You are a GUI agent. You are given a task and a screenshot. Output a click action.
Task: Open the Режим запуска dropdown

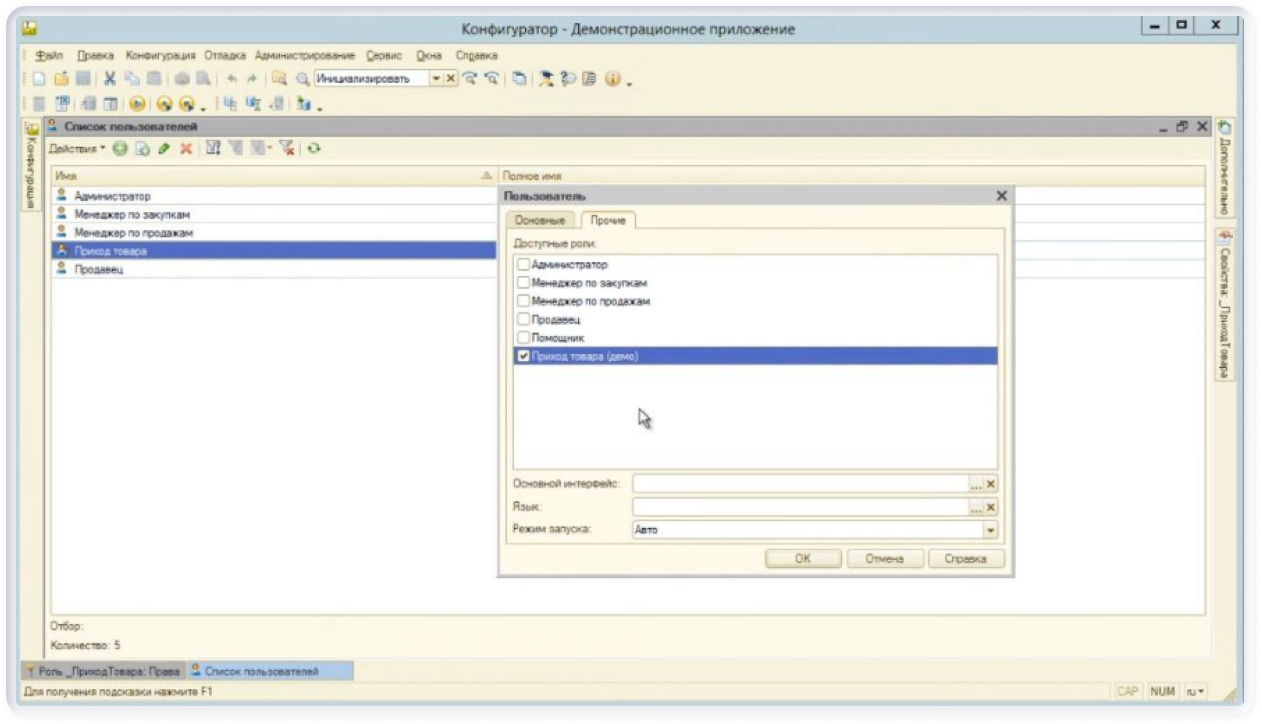point(990,530)
